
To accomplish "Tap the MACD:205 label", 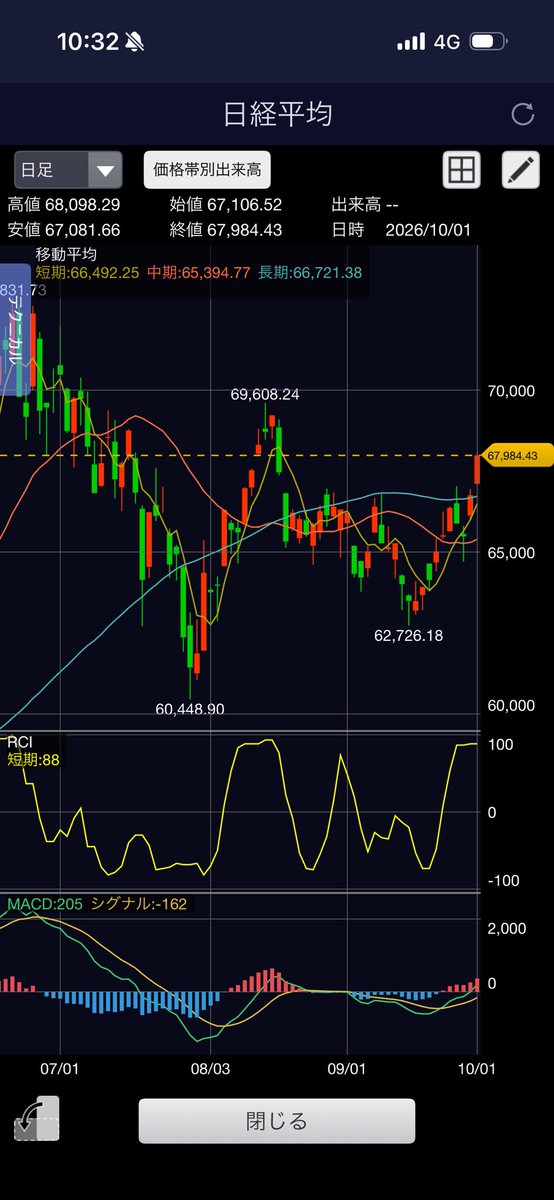I will [43, 904].
